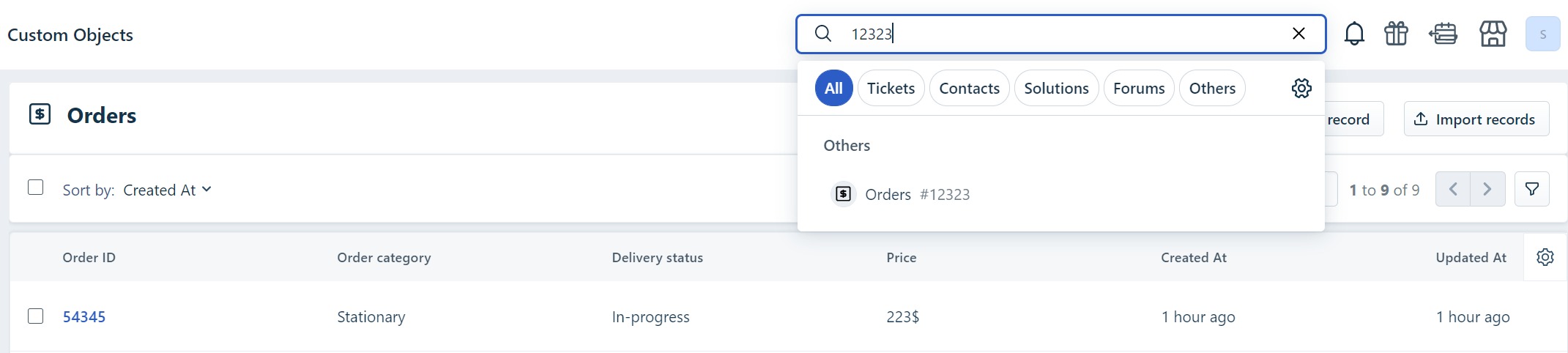The height and width of the screenshot is (353, 1568).
Task: Open search settings gear in dropdown
Action: click(x=1301, y=89)
